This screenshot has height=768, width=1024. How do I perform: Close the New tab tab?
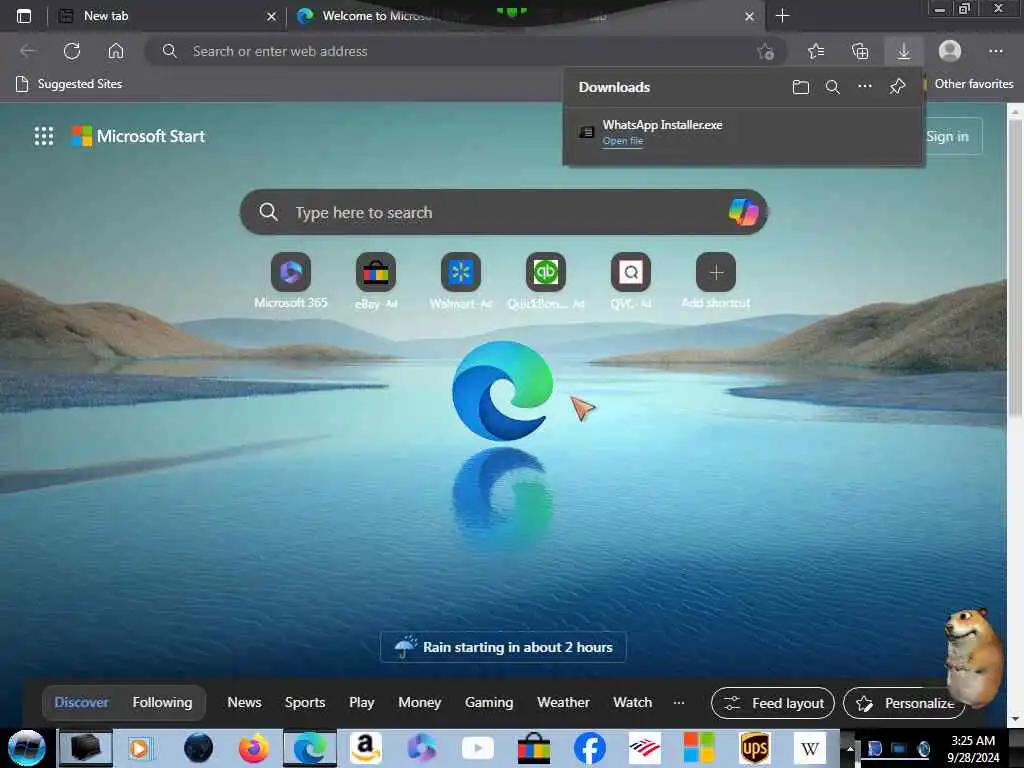pos(271,16)
